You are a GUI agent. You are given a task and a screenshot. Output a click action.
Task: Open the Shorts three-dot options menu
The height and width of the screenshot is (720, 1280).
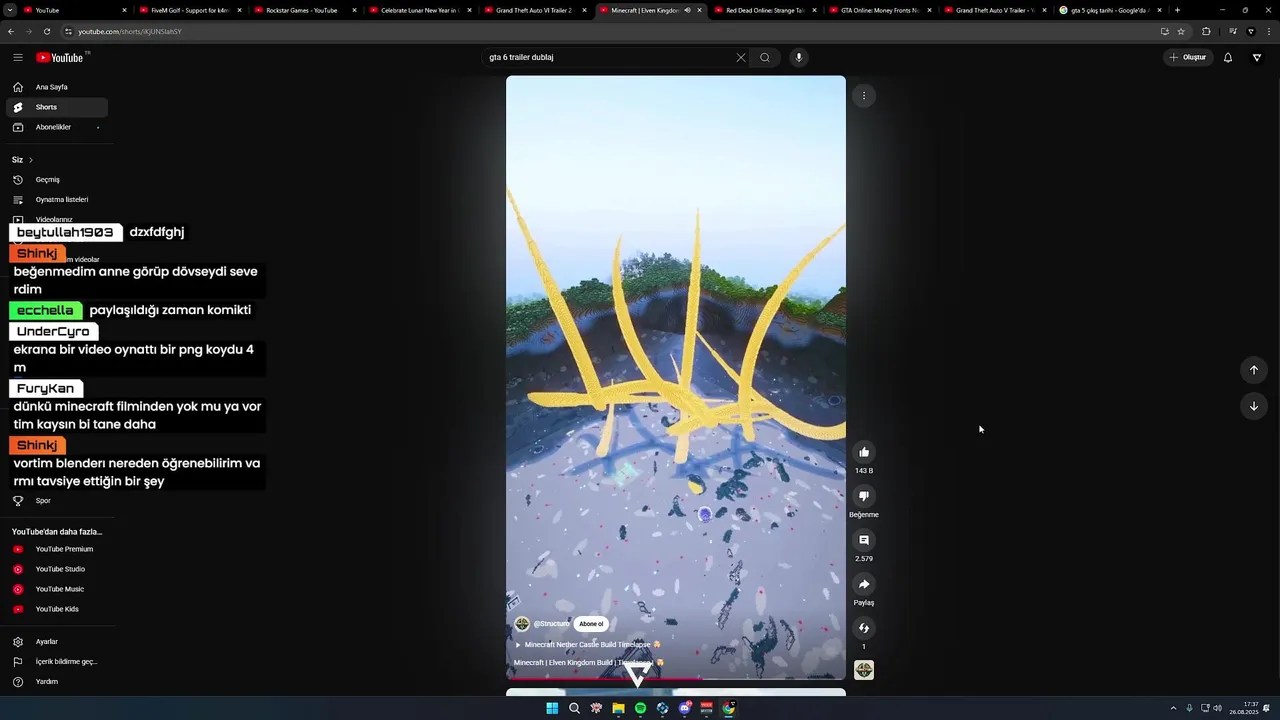tap(864, 96)
